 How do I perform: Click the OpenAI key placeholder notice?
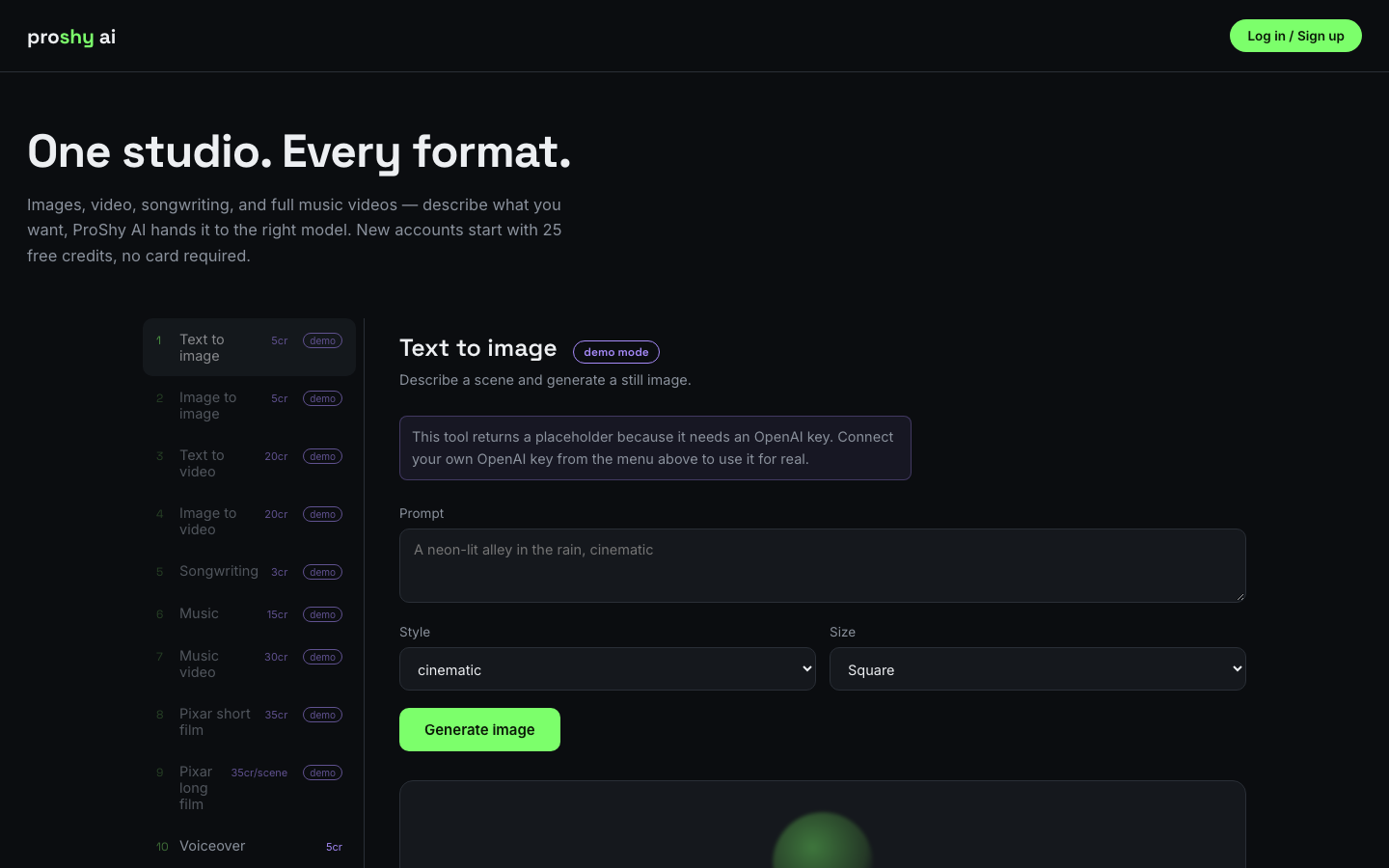655,448
